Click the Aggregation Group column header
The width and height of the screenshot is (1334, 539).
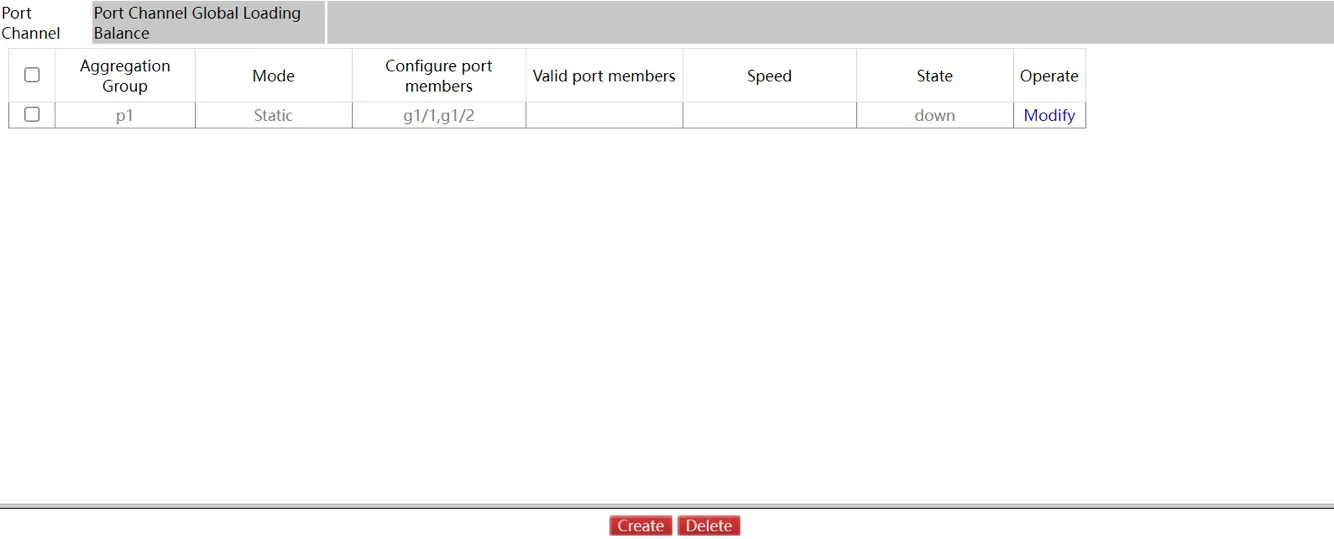pyautogui.click(x=125, y=76)
